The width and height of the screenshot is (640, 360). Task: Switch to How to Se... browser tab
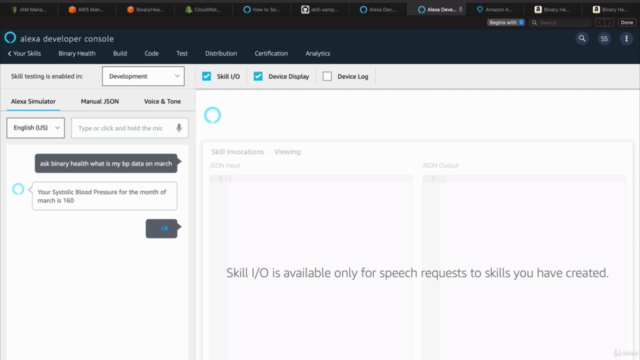pos(262,9)
